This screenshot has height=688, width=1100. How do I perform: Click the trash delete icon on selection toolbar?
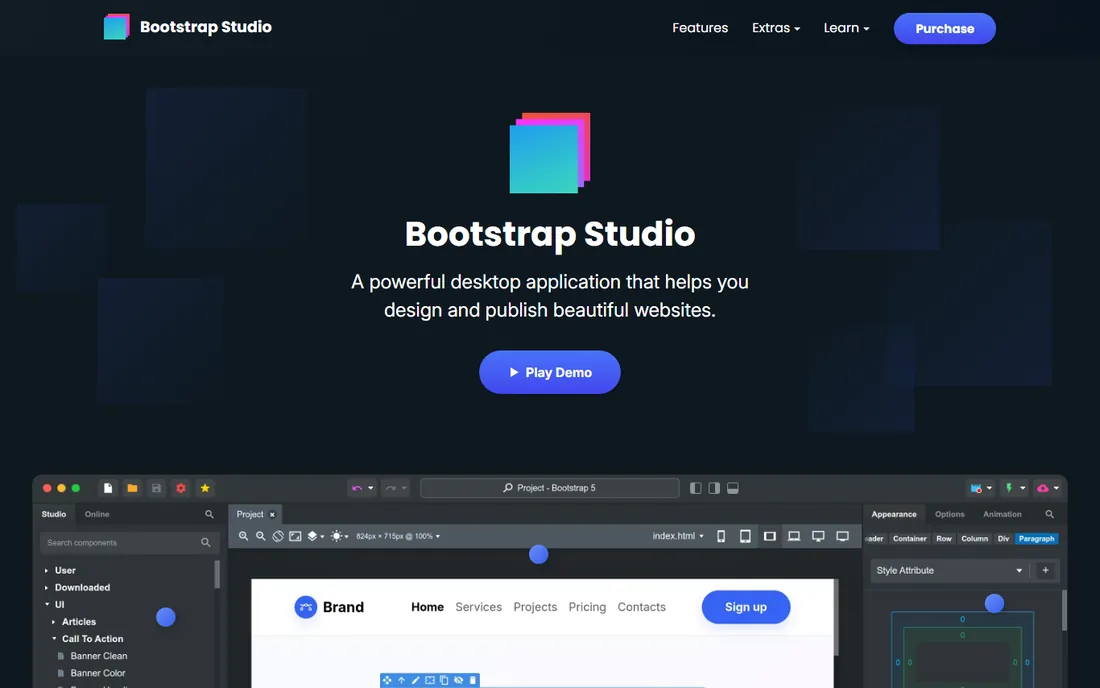tap(473, 680)
